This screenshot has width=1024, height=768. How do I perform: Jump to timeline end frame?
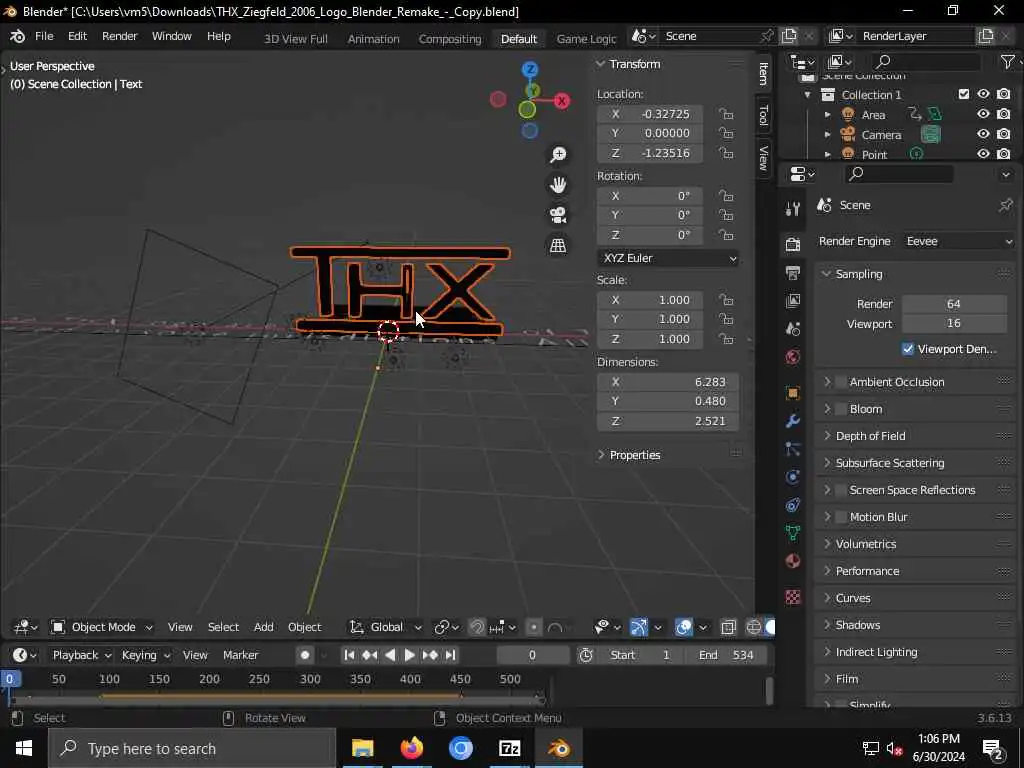[451, 655]
